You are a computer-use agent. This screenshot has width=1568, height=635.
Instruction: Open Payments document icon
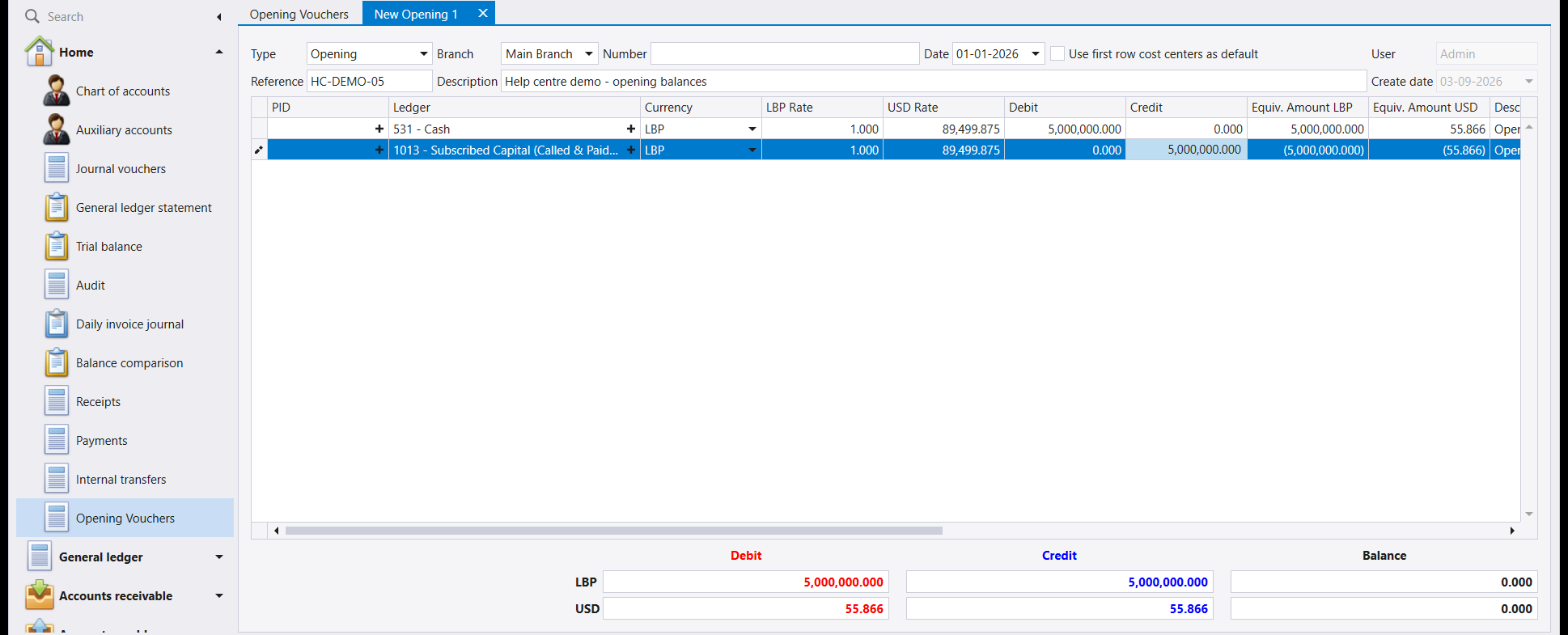point(57,440)
